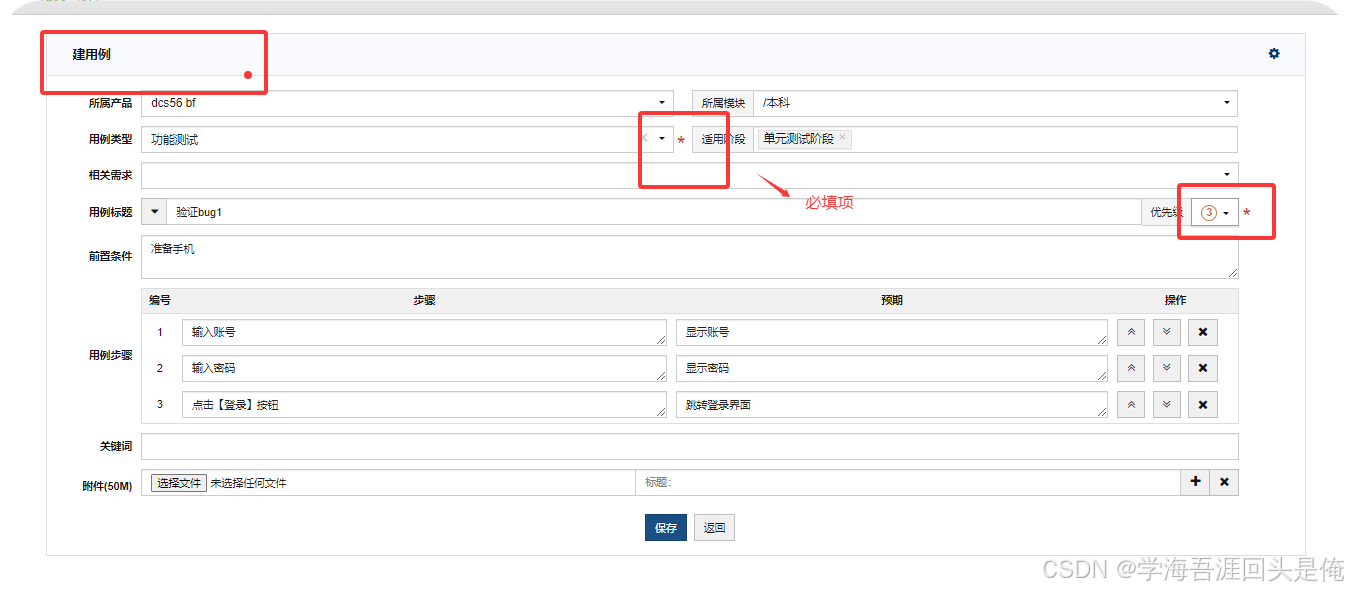Click the 关键词 input field
Screen dimensions: 1348x591
coord(690,447)
